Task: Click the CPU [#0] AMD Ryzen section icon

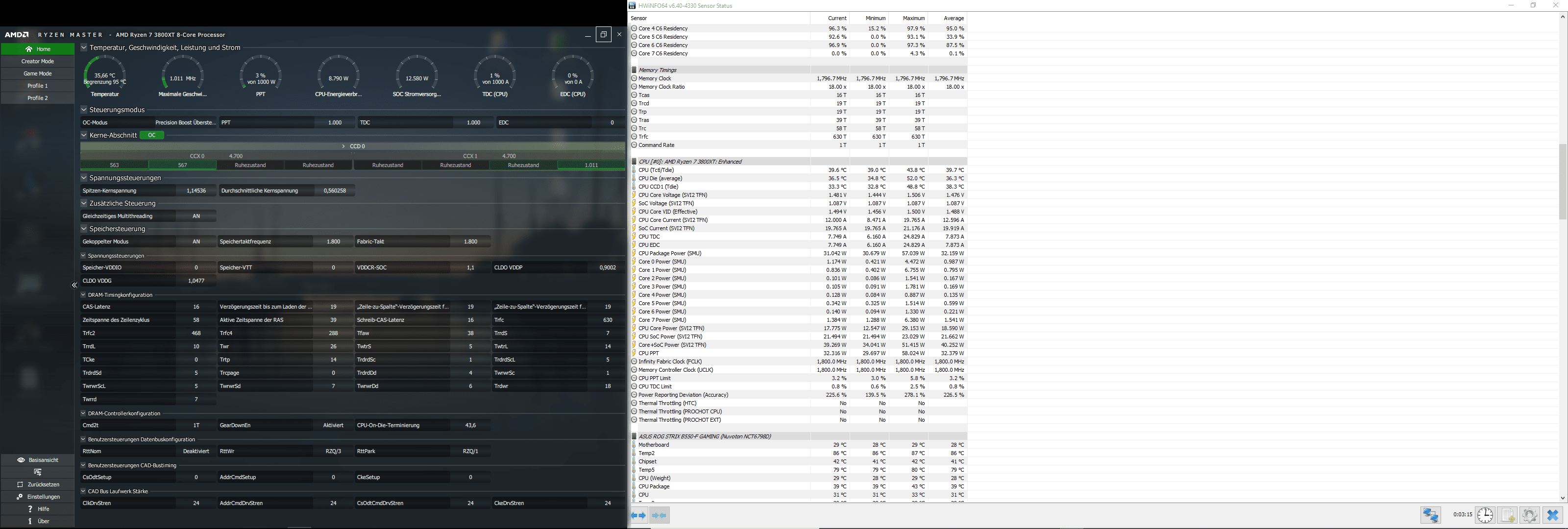Action: 634,161
